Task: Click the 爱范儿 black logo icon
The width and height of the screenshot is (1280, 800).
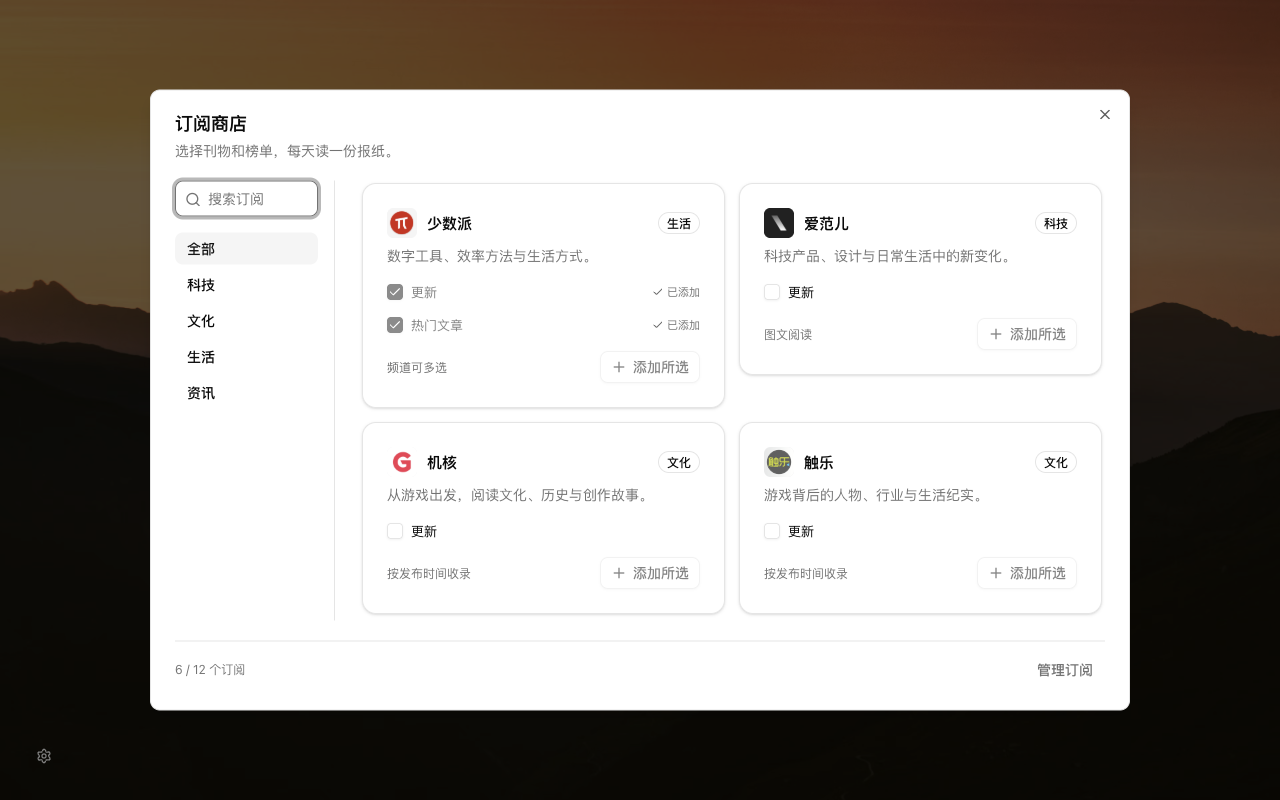Action: click(x=779, y=223)
